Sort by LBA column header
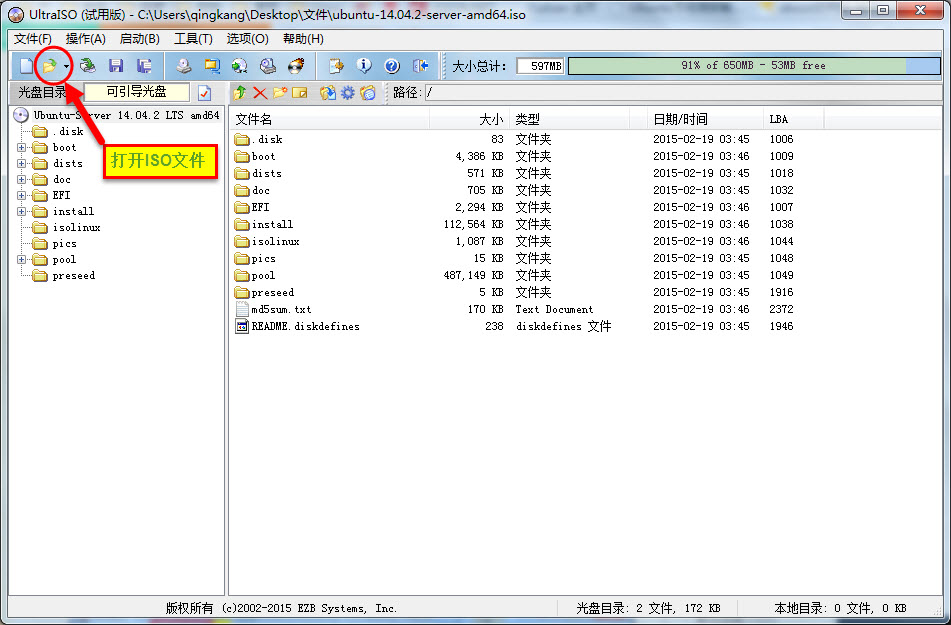Screen dimensions: 951x625 pyautogui.click(x=794, y=119)
